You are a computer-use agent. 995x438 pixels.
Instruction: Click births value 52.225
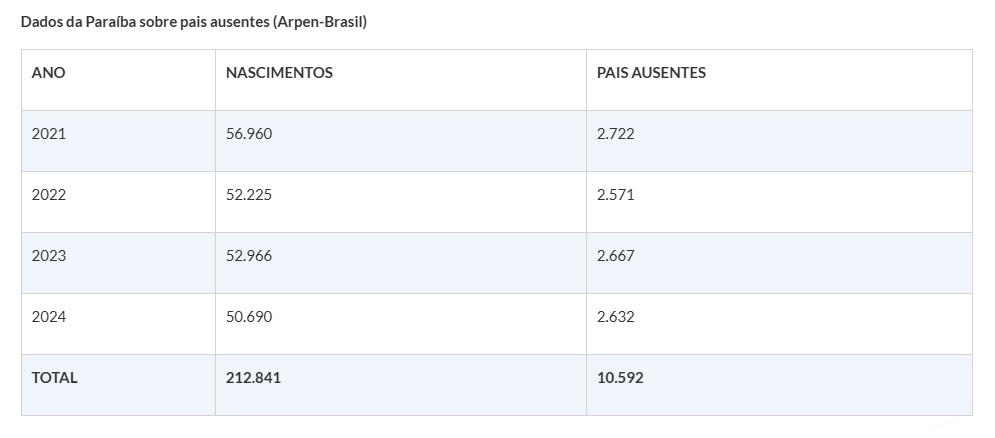[249, 195]
